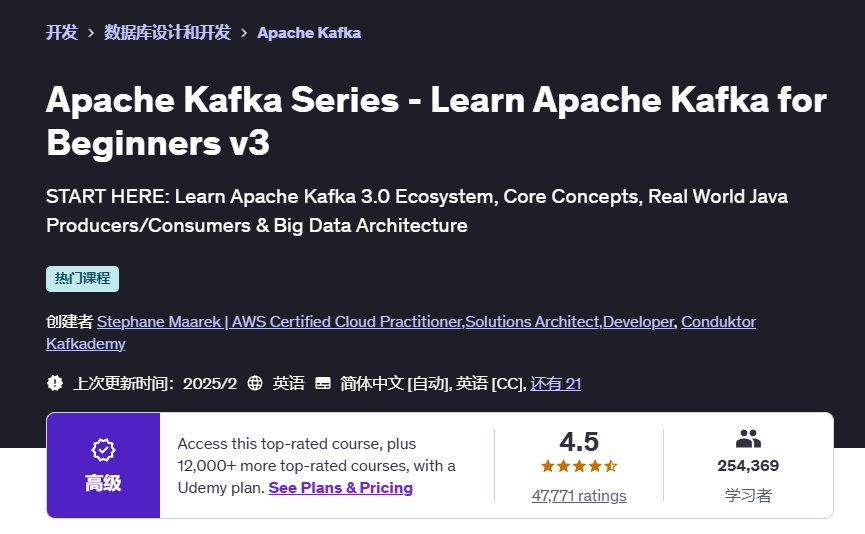The image size is (865, 534).
Task: Expand the 还有 21 subtitle languages
Action: [556, 383]
